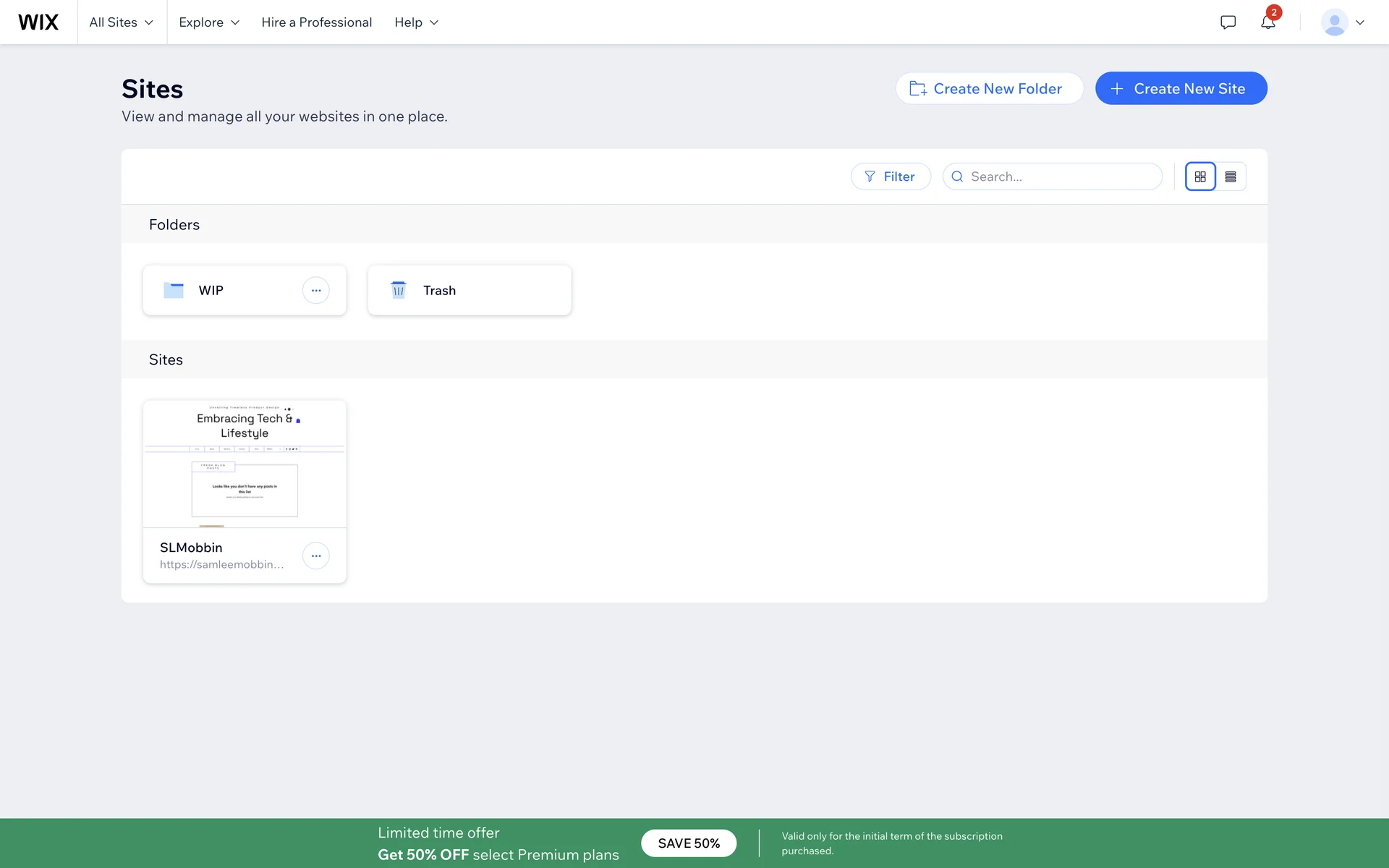Open the Filter options
The width and height of the screenshot is (1389, 868).
pyautogui.click(x=891, y=176)
